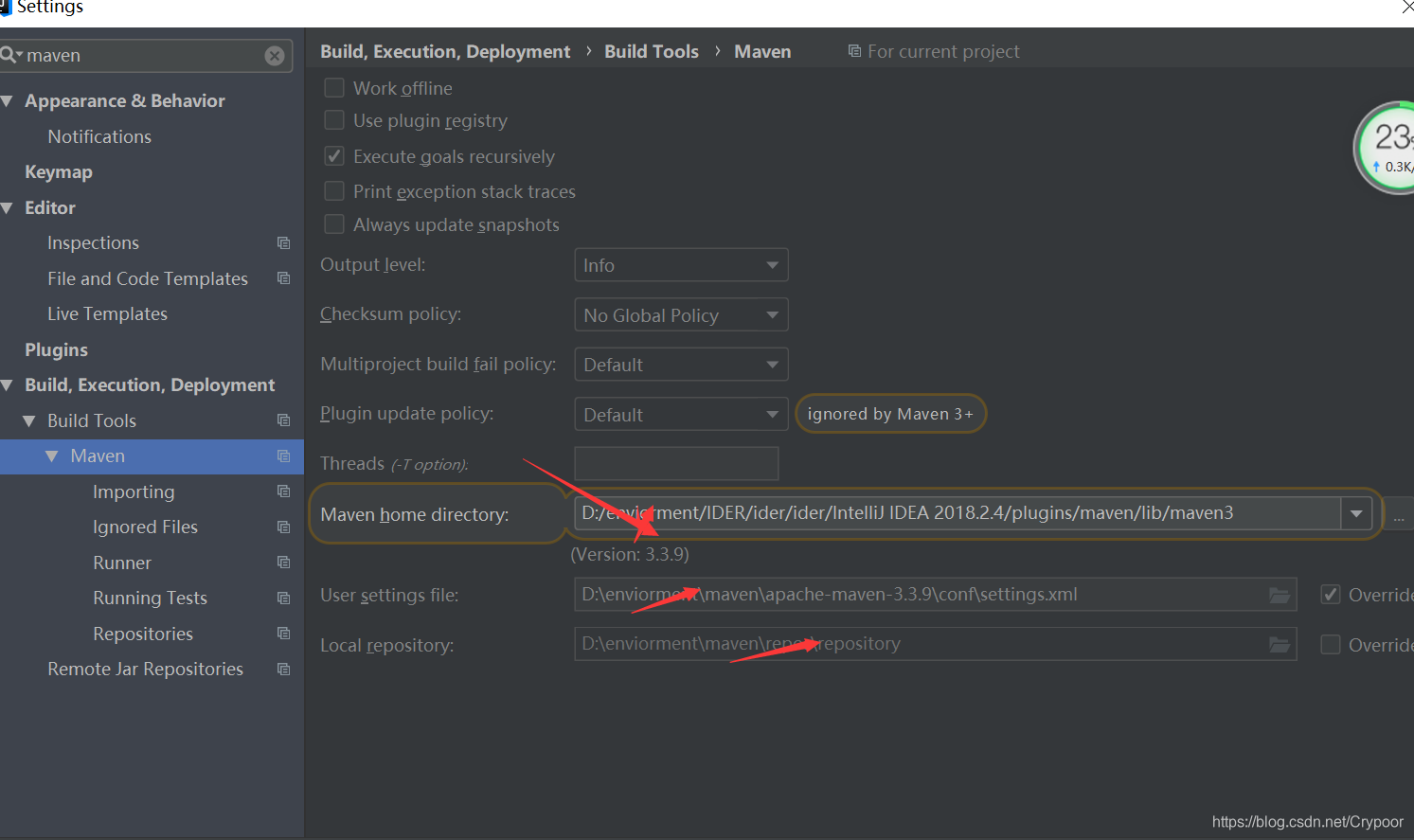
Task: Click the (Version: 3.3.9) text
Action: [x=630, y=554]
